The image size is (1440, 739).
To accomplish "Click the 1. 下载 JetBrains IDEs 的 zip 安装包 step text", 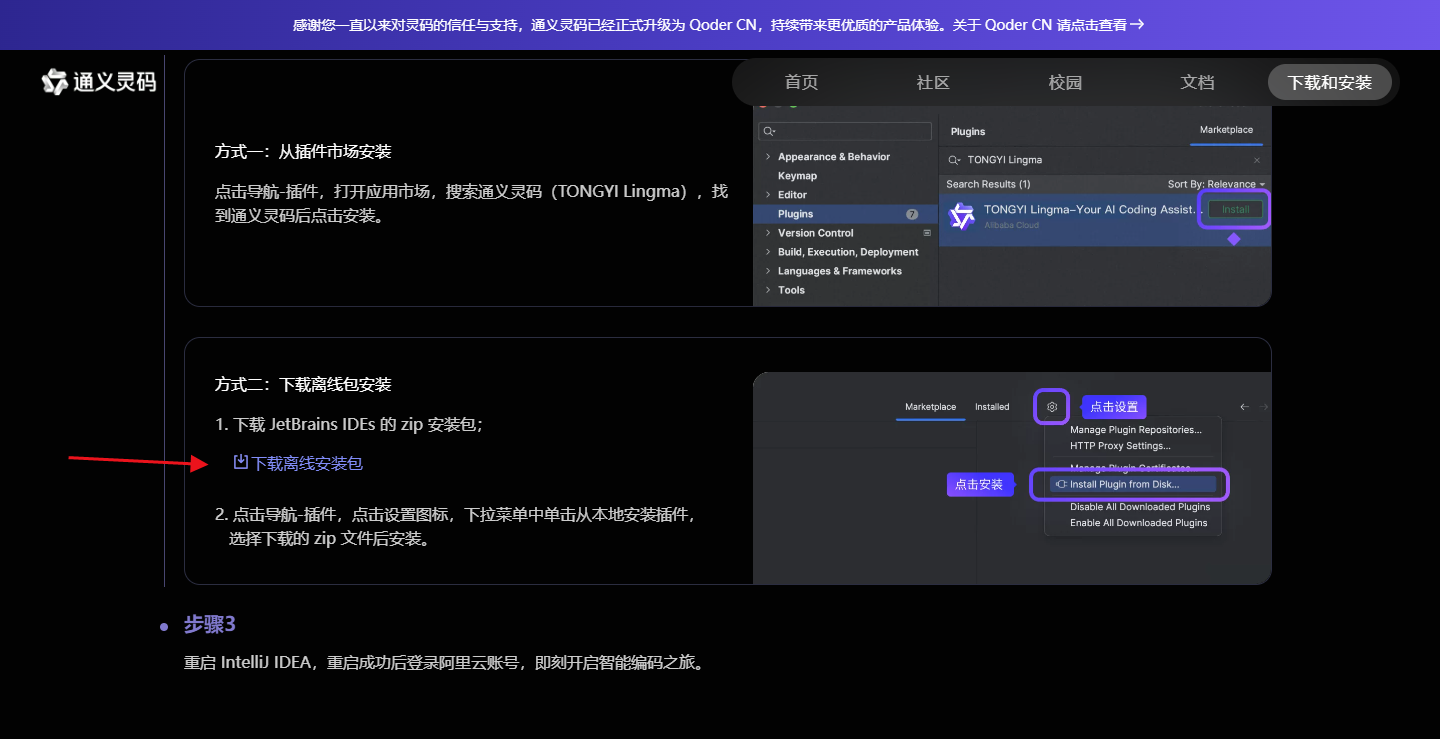I will [x=349, y=424].
